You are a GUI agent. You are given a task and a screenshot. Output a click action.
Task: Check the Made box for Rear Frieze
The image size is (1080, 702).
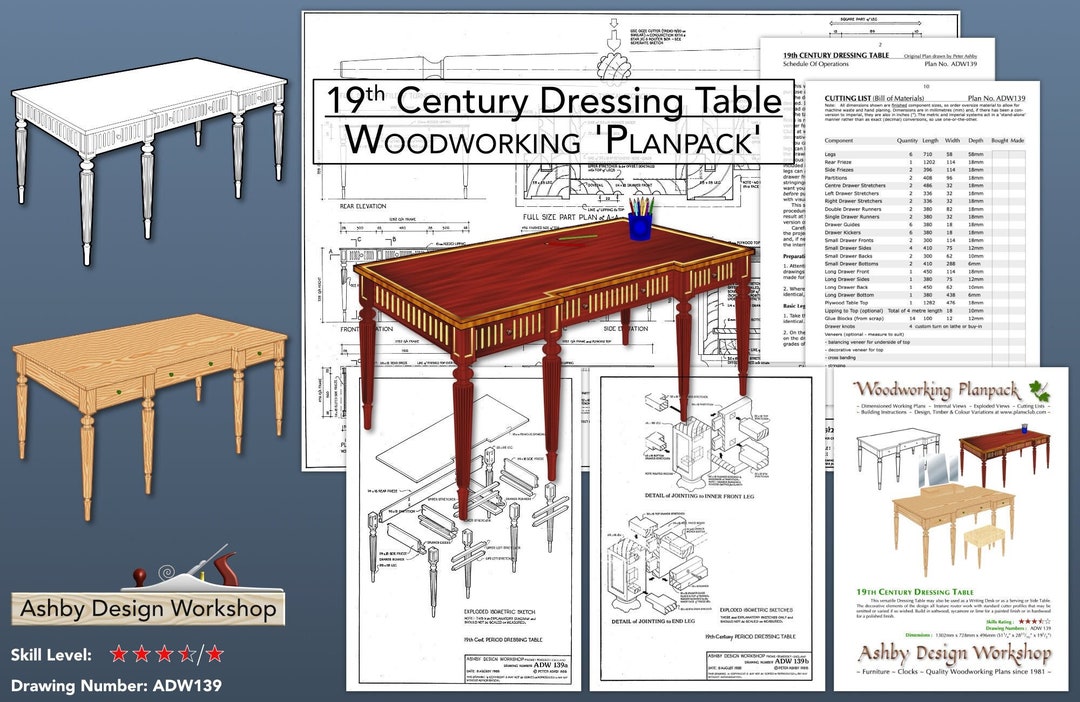point(1015,162)
